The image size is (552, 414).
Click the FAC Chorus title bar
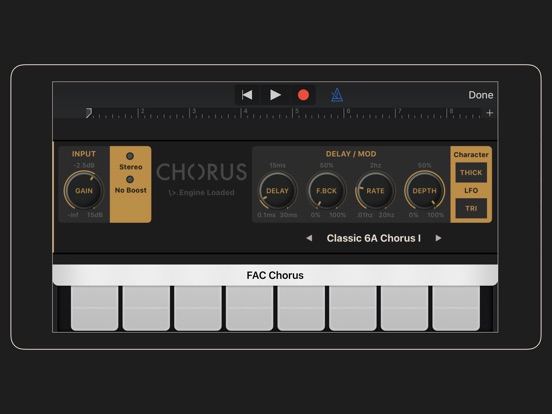tap(275, 275)
